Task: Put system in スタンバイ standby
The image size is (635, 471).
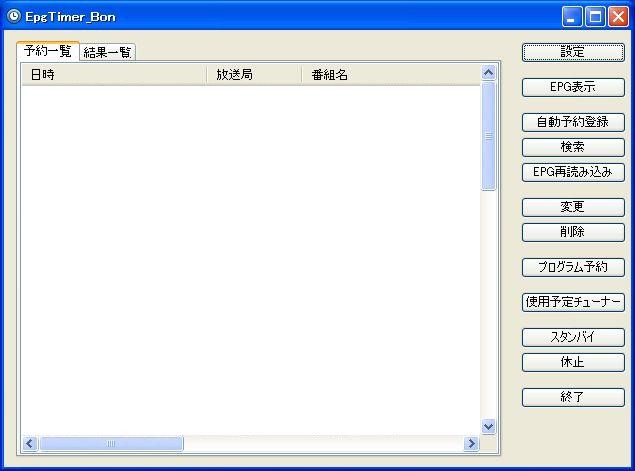Action: tap(573, 337)
